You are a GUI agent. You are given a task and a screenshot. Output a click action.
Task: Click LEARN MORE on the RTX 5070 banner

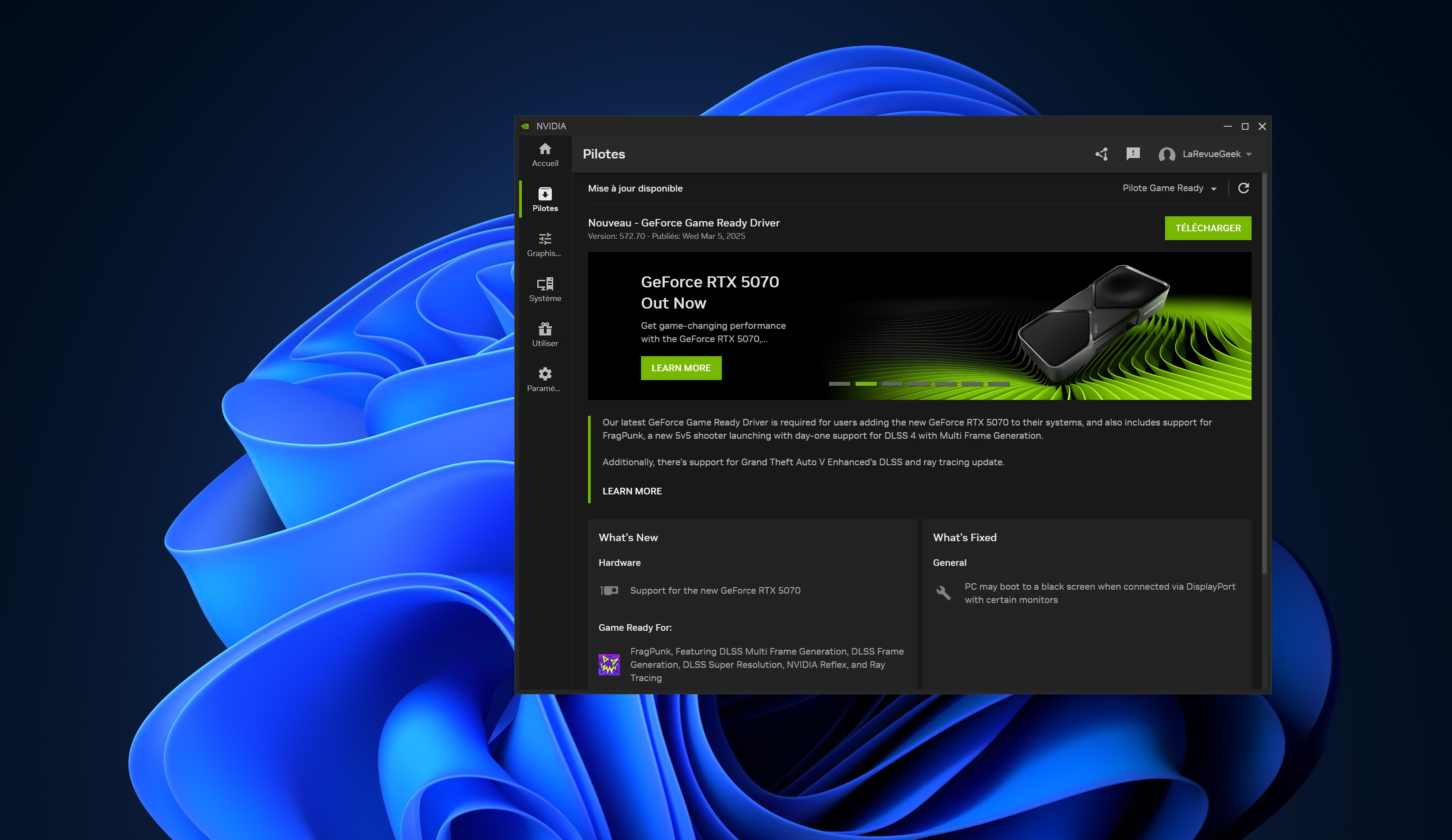pyautogui.click(x=681, y=368)
